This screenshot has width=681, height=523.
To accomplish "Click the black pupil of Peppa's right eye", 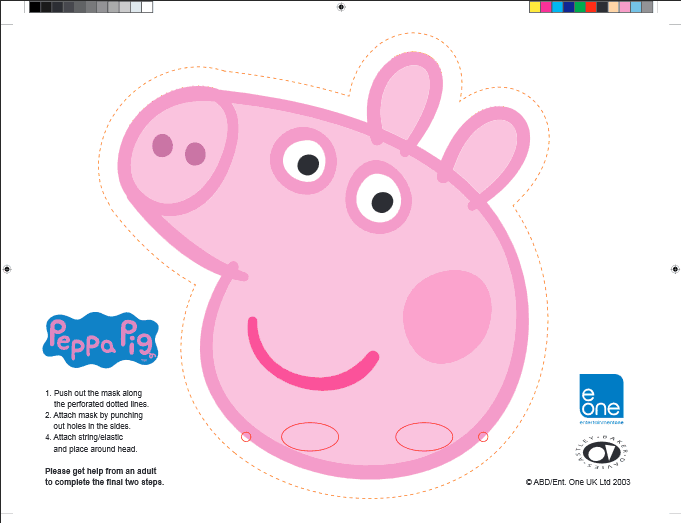I will click(x=382, y=202).
